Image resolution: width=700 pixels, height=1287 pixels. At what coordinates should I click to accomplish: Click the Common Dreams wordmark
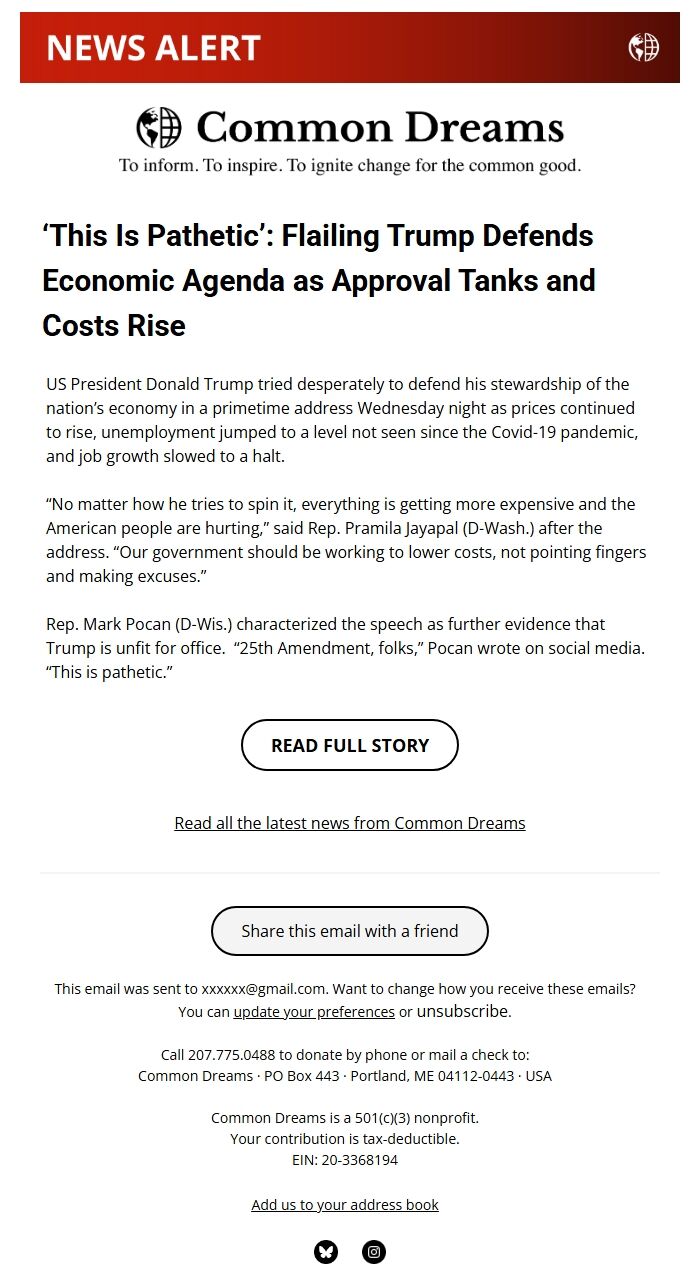point(380,127)
